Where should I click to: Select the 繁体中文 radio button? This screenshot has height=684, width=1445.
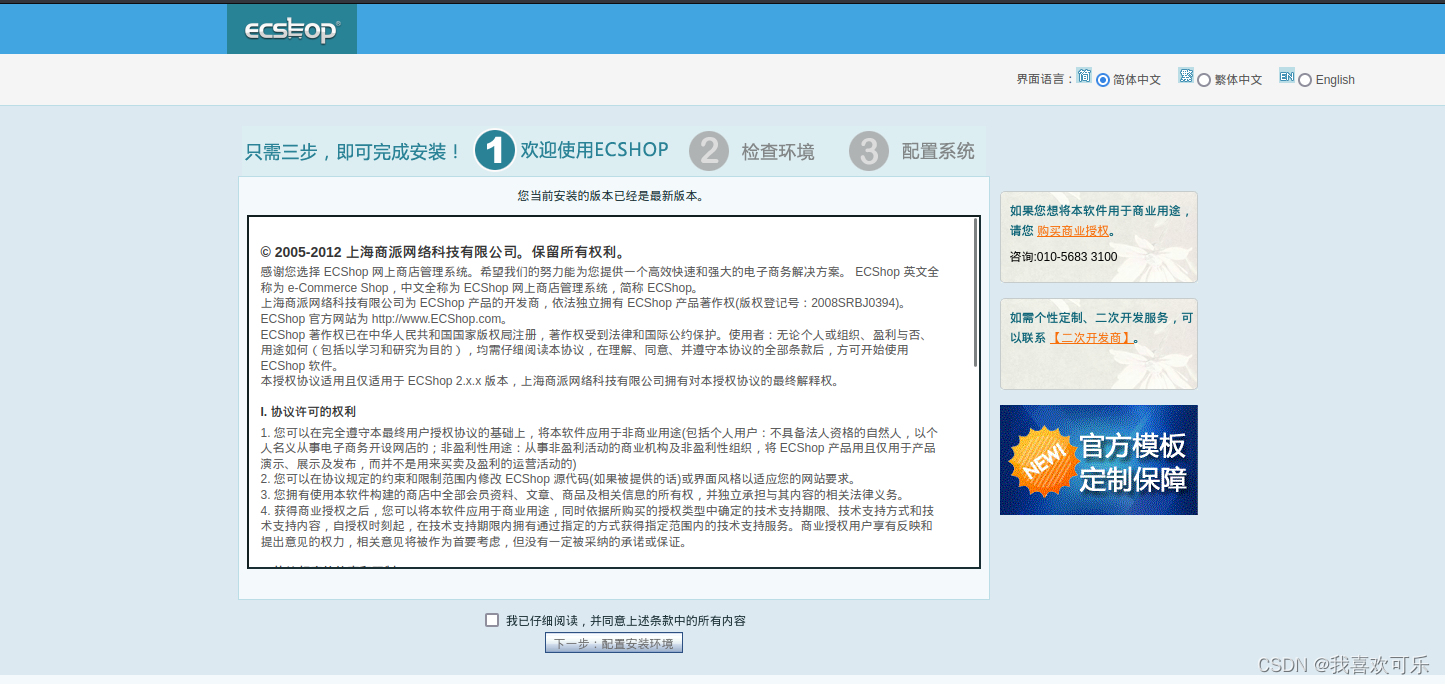tap(1202, 79)
